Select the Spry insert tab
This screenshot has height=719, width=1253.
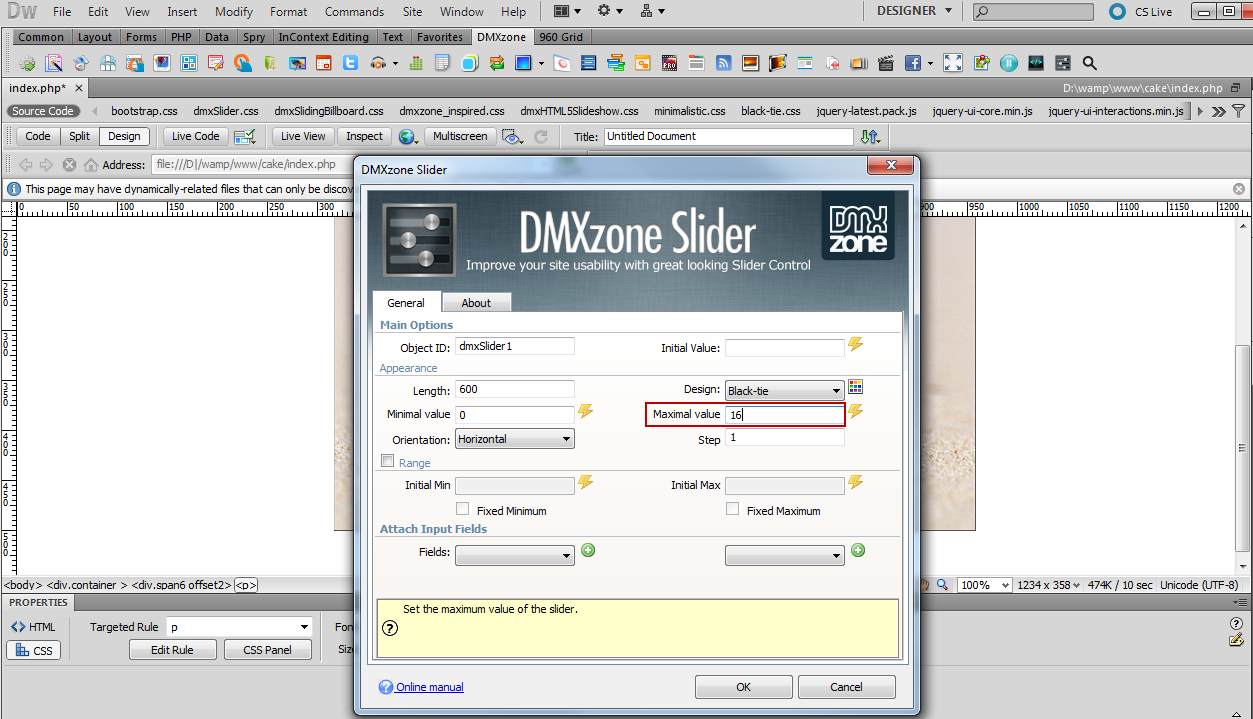tap(253, 37)
